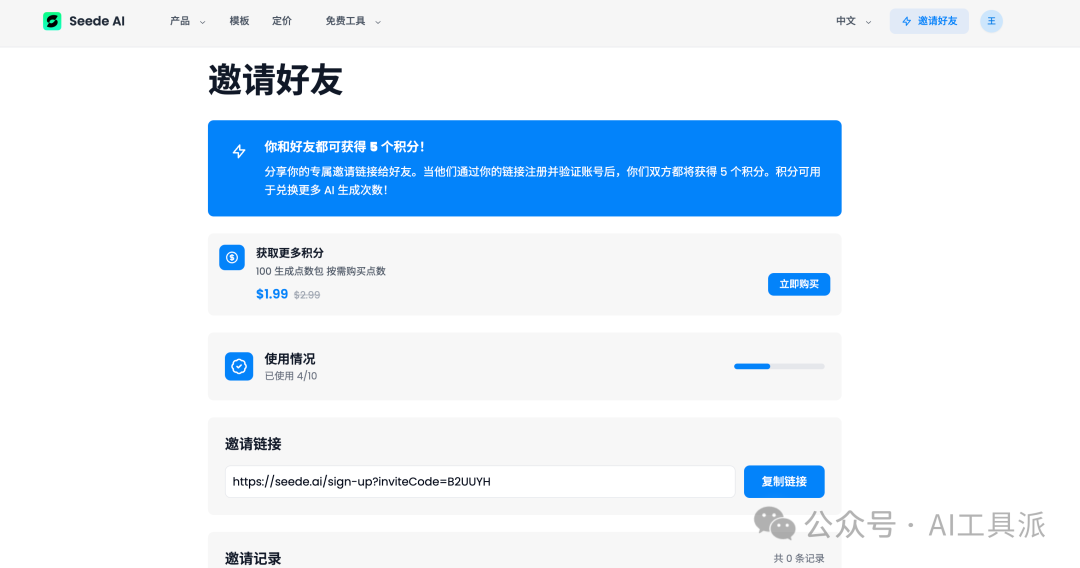Click the 共 0 条记录 record count

click(799, 558)
